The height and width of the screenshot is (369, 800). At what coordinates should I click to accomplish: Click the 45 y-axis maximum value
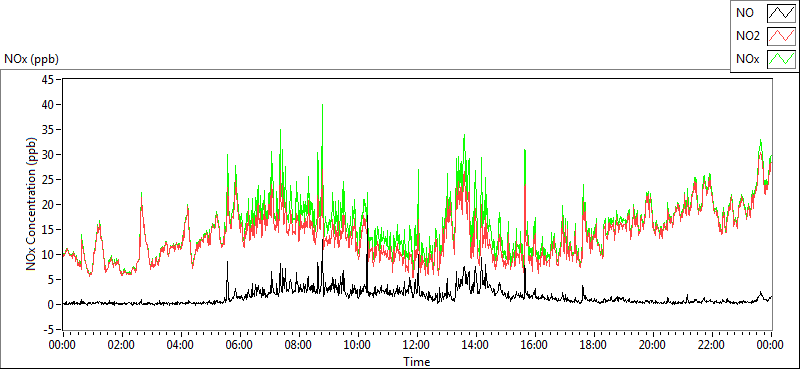tap(48, 80)
